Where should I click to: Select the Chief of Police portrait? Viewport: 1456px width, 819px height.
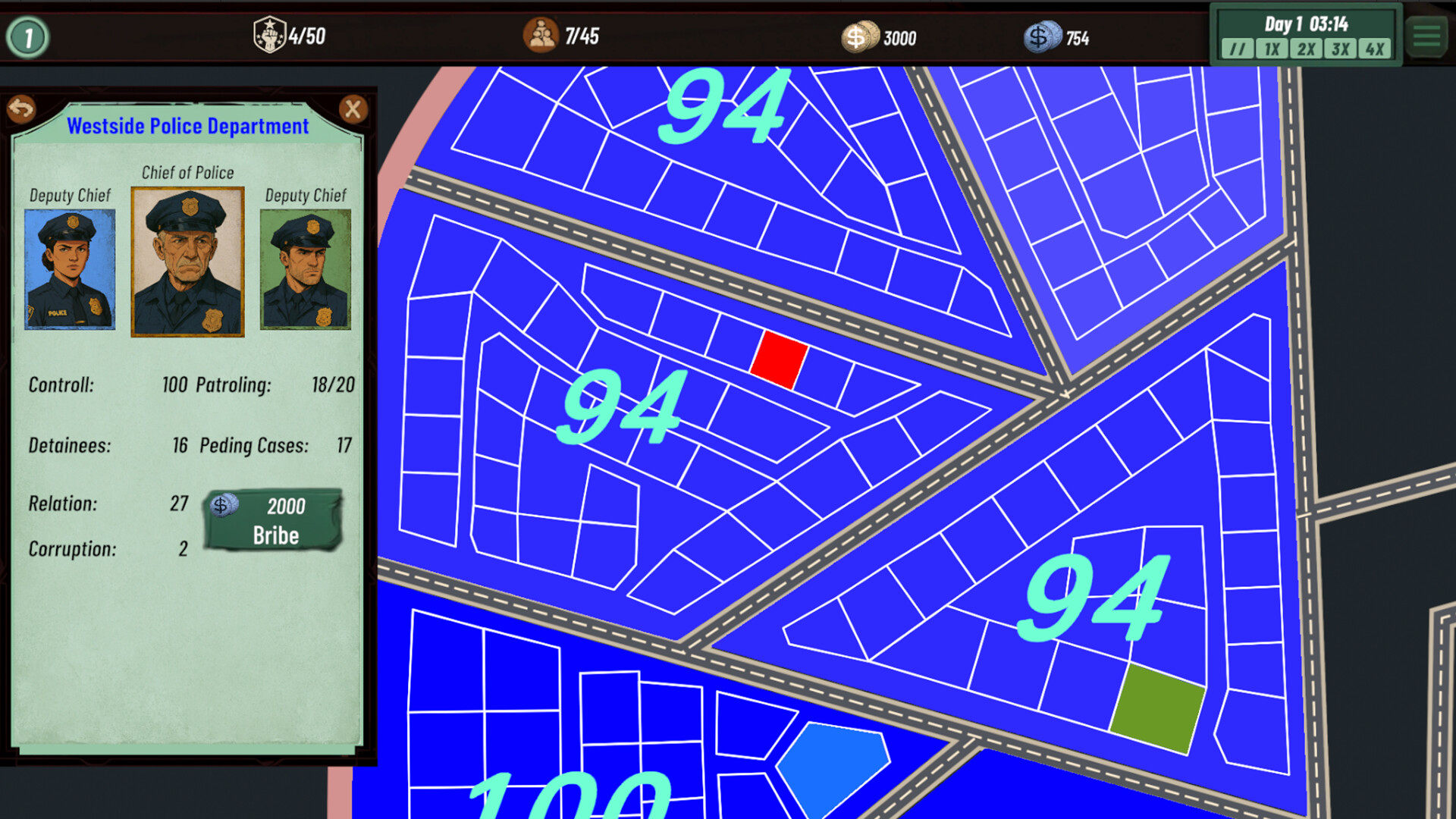click(187, 262)
